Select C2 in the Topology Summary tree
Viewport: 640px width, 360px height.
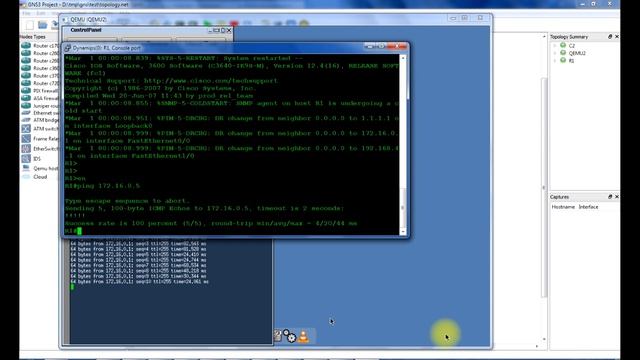(x=571, y=46)
